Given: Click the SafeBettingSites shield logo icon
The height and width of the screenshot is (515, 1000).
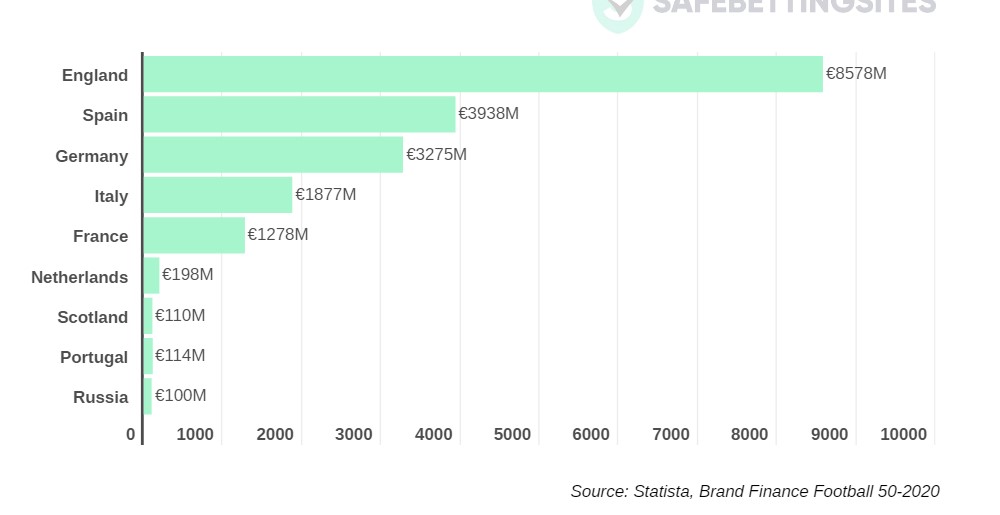Looking at the screenshot, I should (x=617, y=10).
